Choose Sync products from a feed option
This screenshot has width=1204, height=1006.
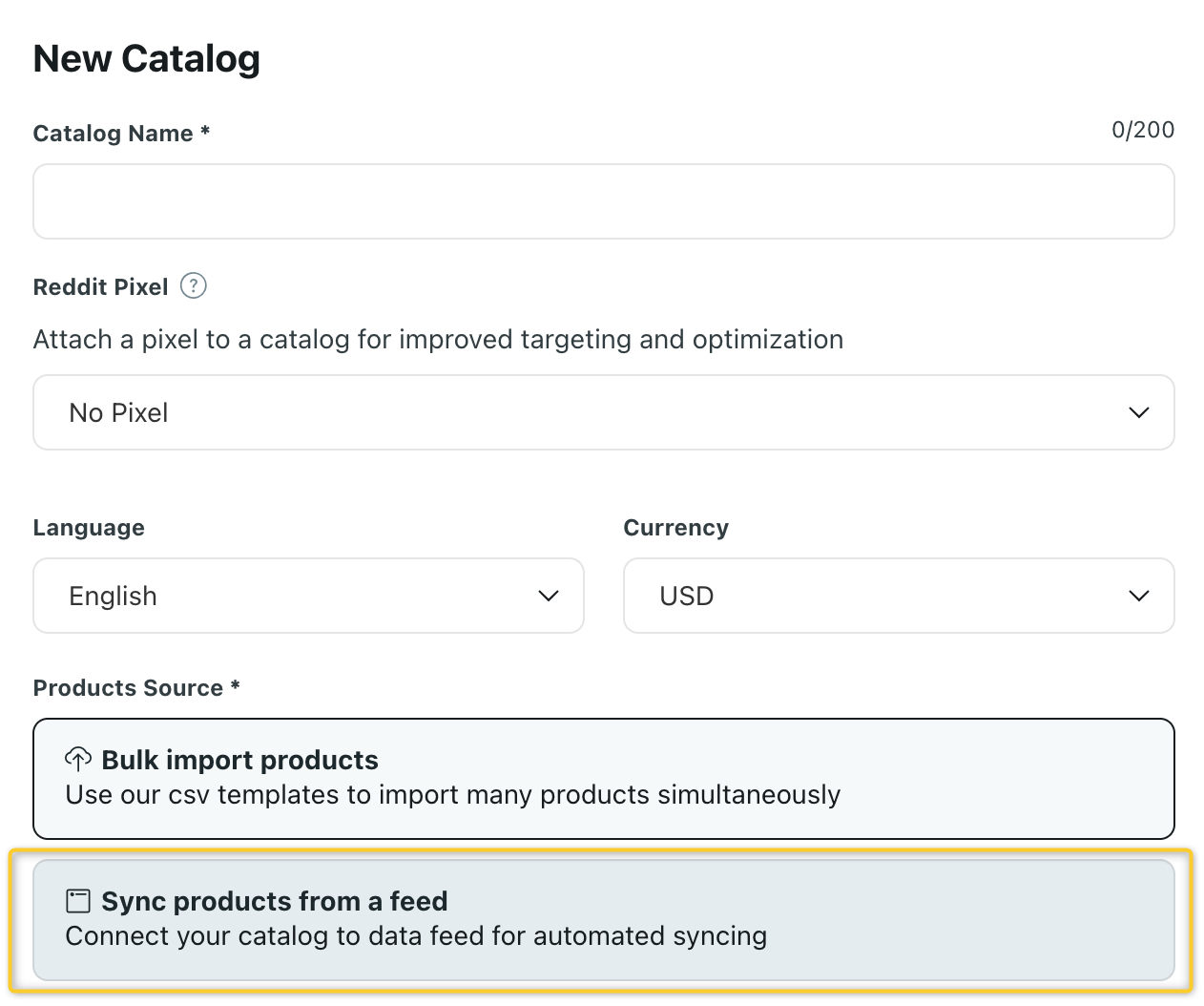tap(603, 919)
